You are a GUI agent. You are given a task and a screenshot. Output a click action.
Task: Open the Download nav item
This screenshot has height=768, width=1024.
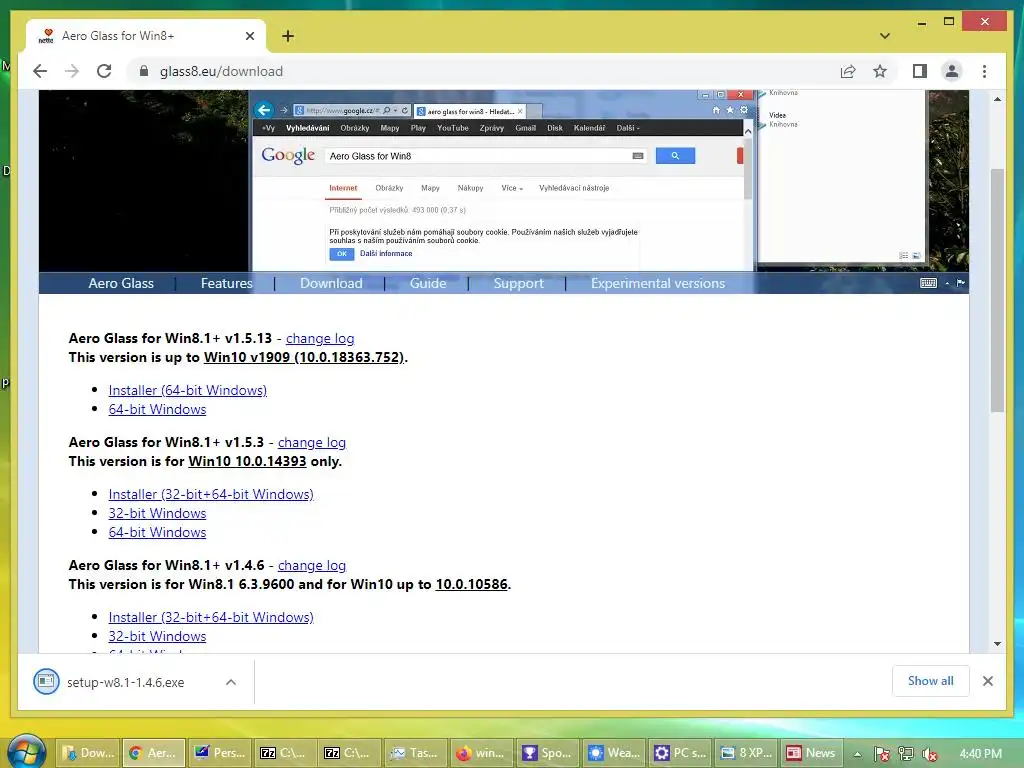[331, 283]
